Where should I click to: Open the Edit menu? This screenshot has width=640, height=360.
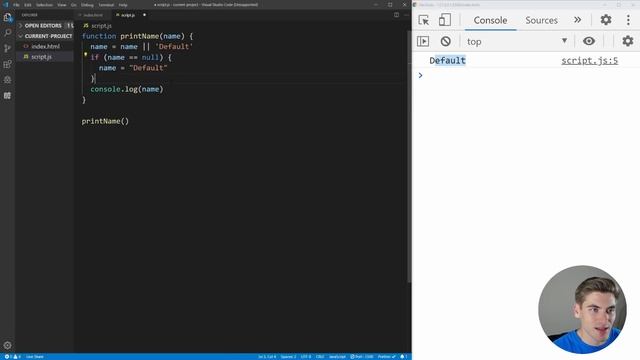(x=28, y=5)
